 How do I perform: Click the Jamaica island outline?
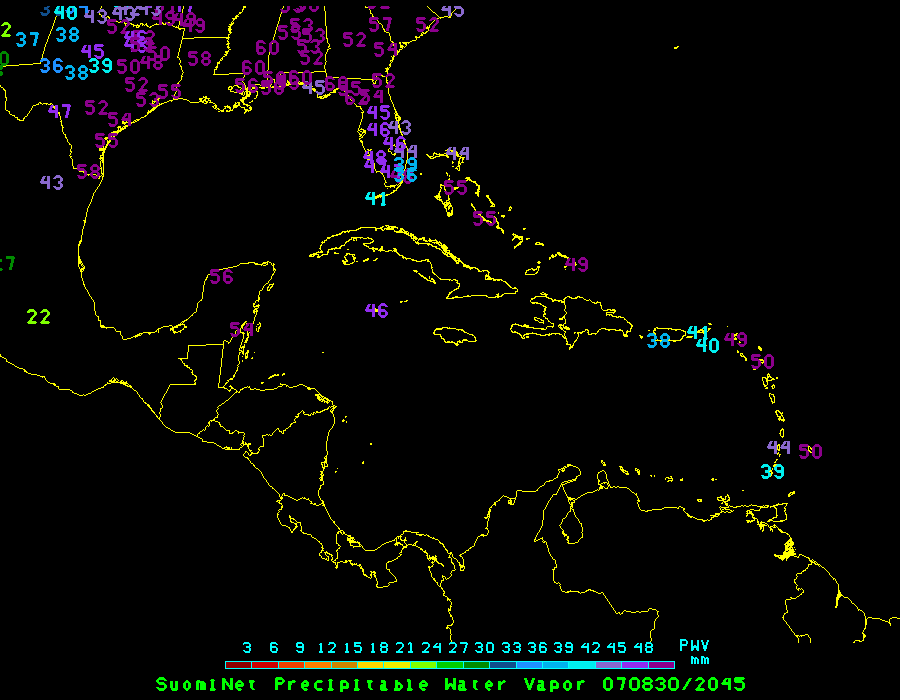click(456, 335)
